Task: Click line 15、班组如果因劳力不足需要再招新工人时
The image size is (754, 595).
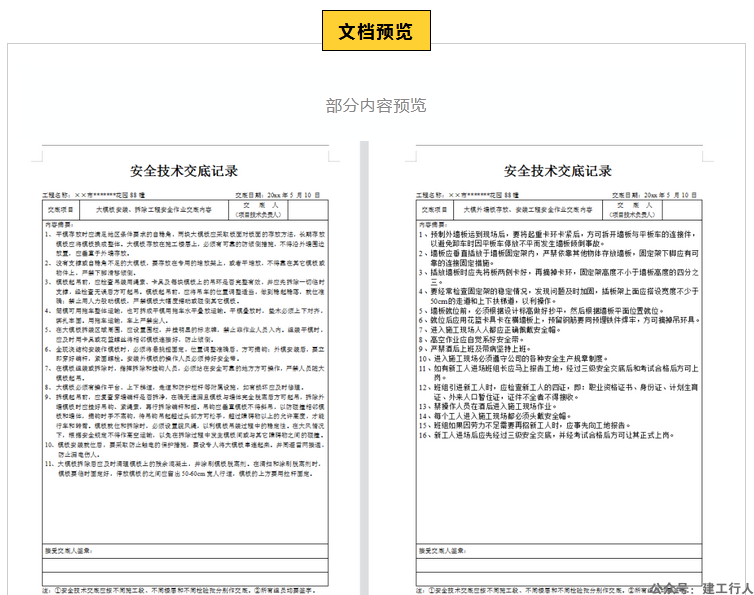Action: click(525, 425)
